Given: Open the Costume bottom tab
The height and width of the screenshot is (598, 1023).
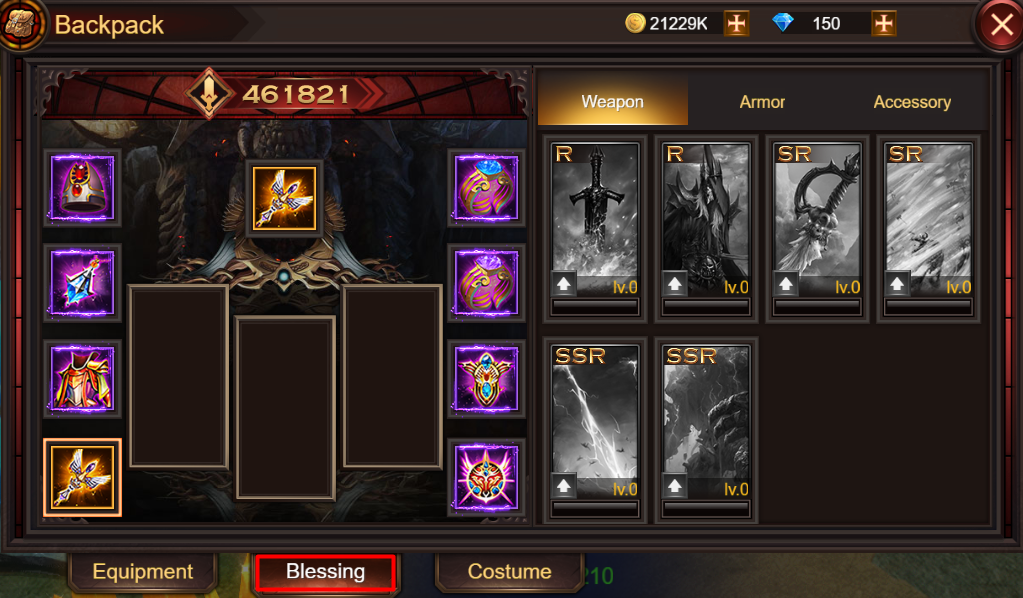Looking at the screenshot, I should tap(510, 572).
